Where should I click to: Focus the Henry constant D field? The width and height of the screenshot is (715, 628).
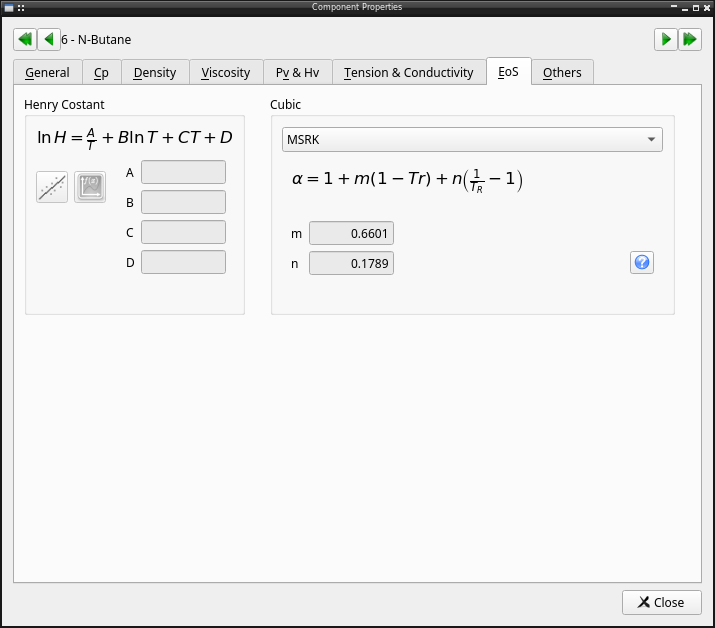click(183, 262)
